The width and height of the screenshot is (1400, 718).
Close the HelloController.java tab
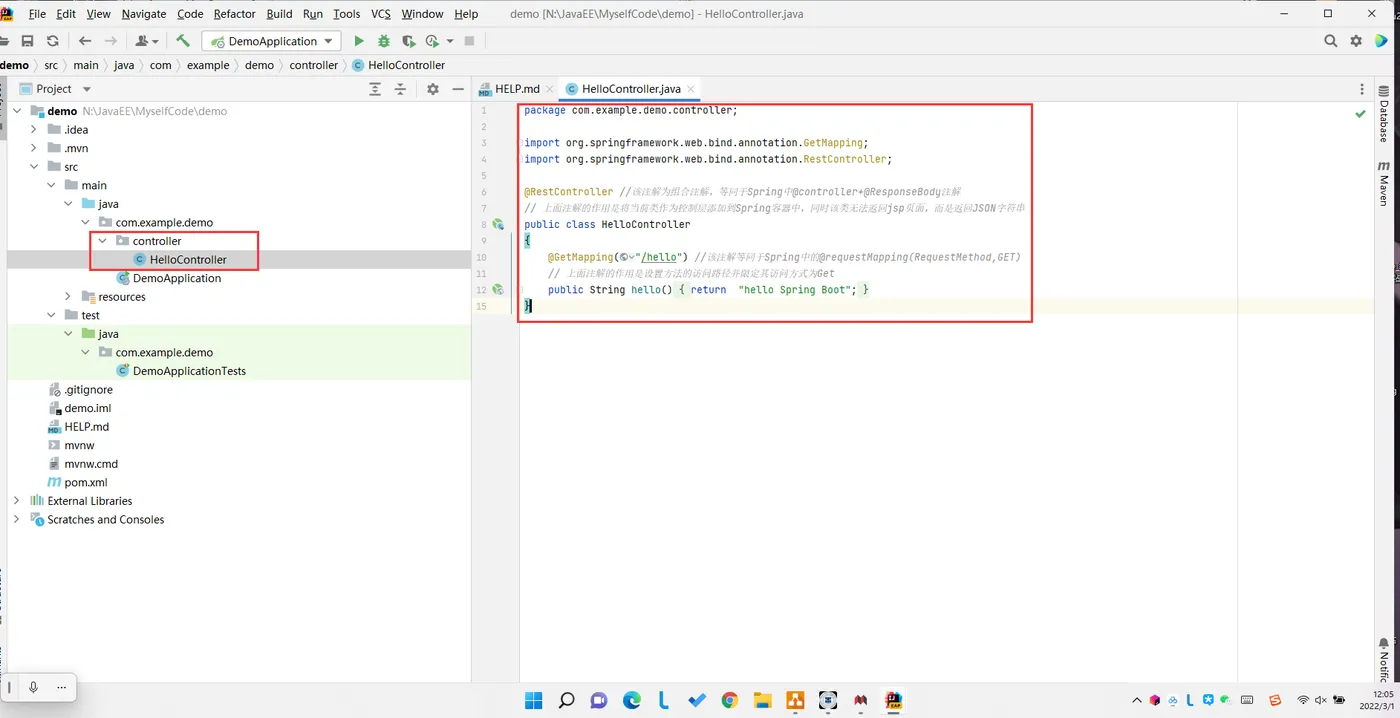pos(691,89)
